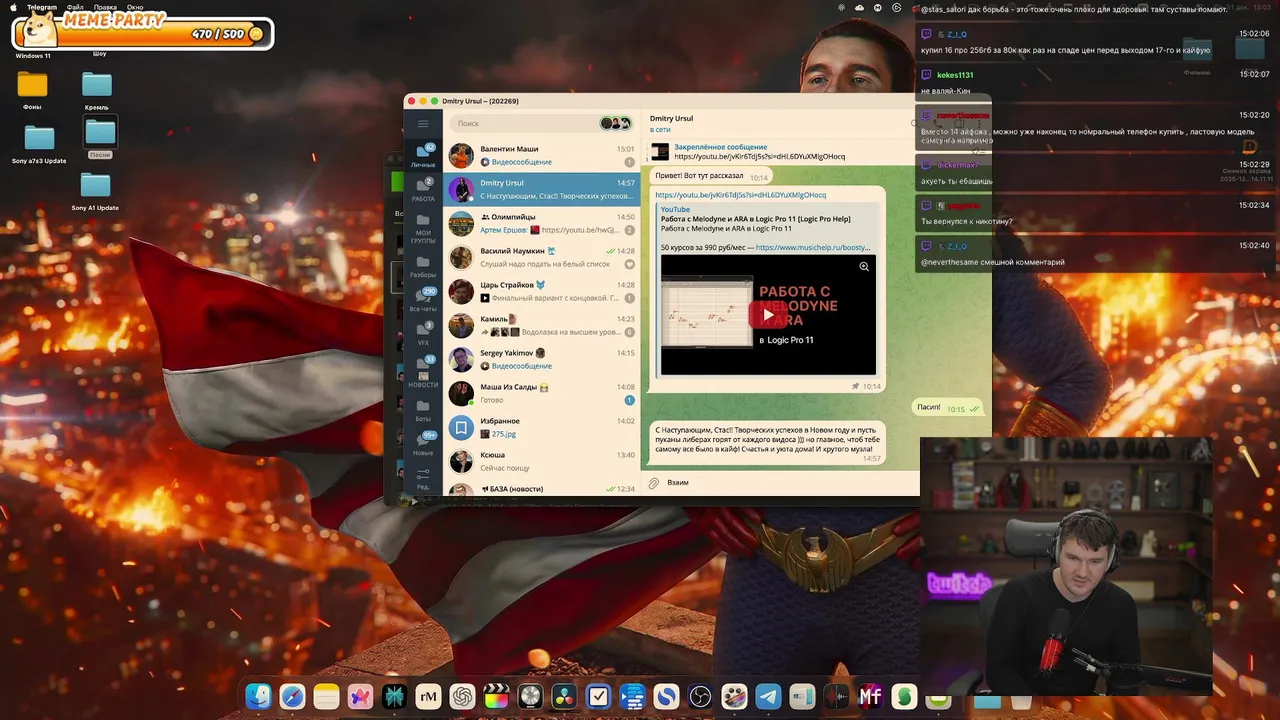Open chat with Камиль

(x=542, y=325)
